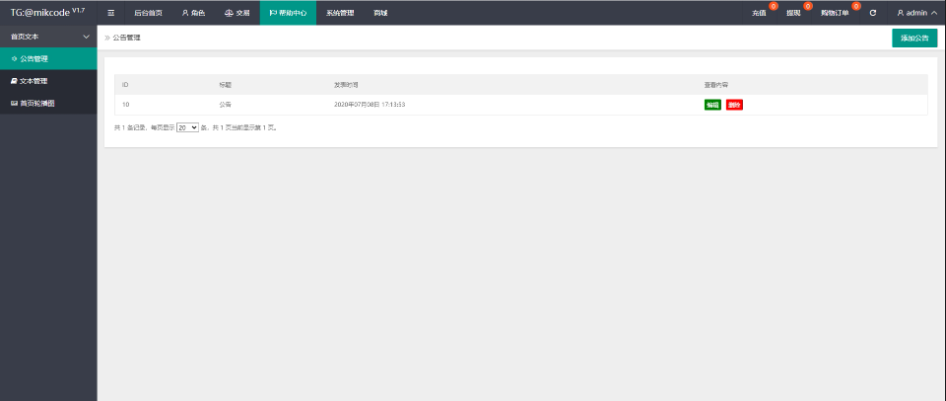The width and height of the screenshot is (946, 401).
Task: Open the 充值 notifications entry
Action: point(760,13)
